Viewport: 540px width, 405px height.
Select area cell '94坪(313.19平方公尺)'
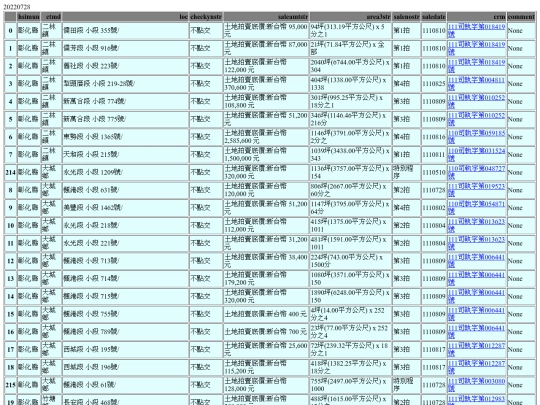(350, 30)
